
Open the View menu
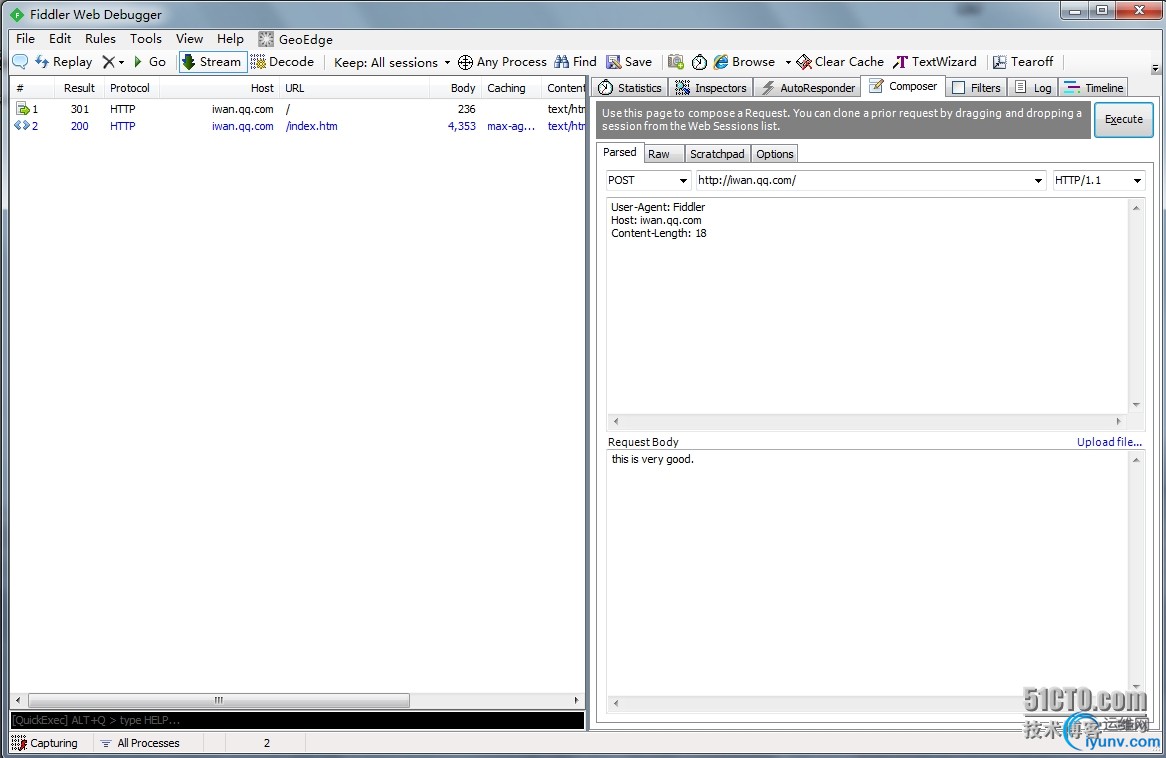[190, 39]
